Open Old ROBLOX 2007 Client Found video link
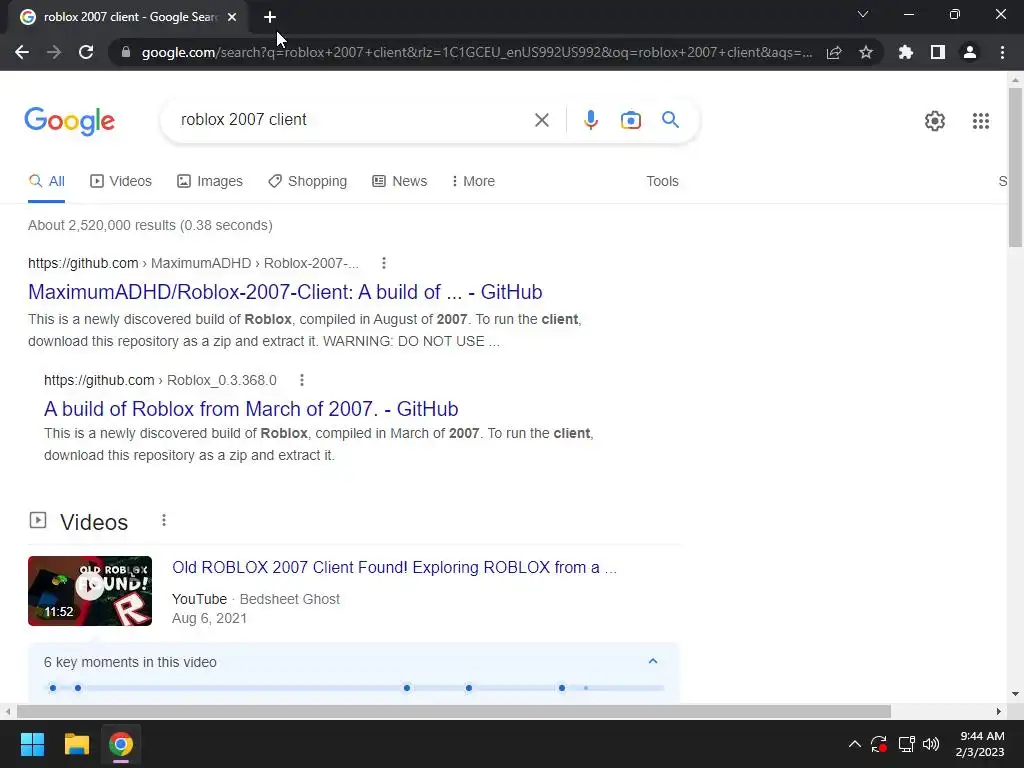The width and height of the screenshot is (1024, 768). pyautogui.click(x=394, y=568)
